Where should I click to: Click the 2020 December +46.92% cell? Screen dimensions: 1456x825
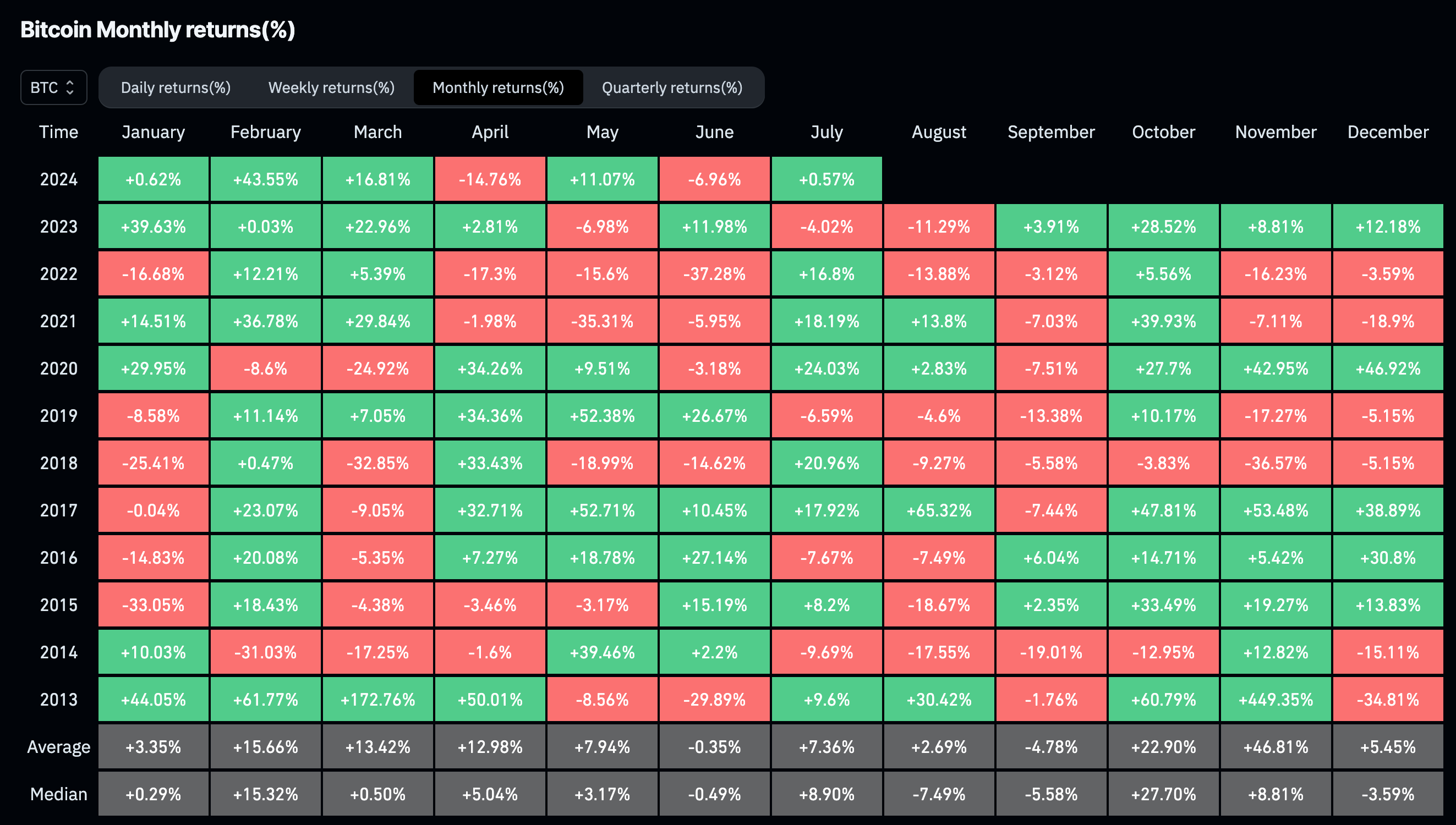[1387, 369]
